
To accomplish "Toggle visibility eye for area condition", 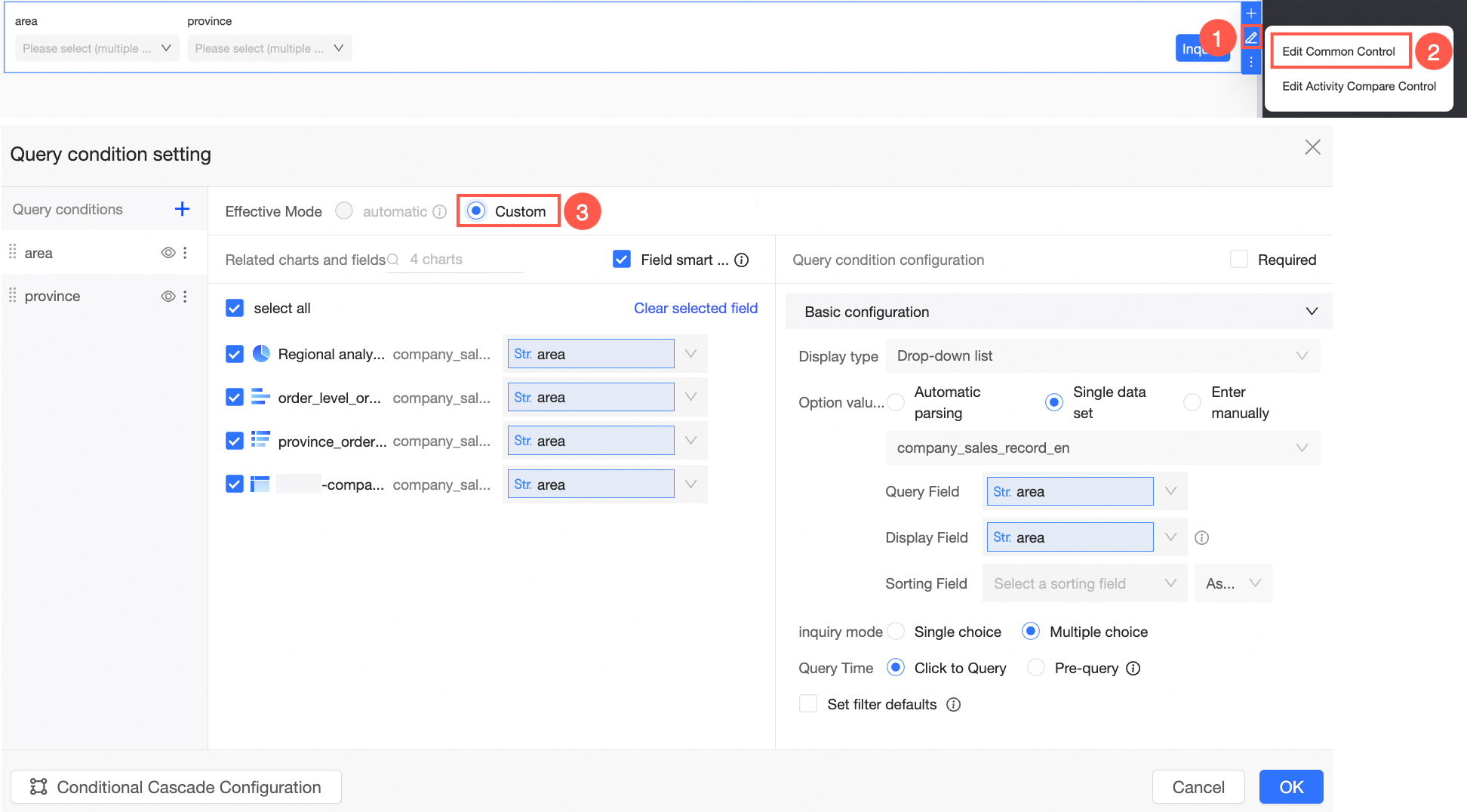I will [168, 253].
